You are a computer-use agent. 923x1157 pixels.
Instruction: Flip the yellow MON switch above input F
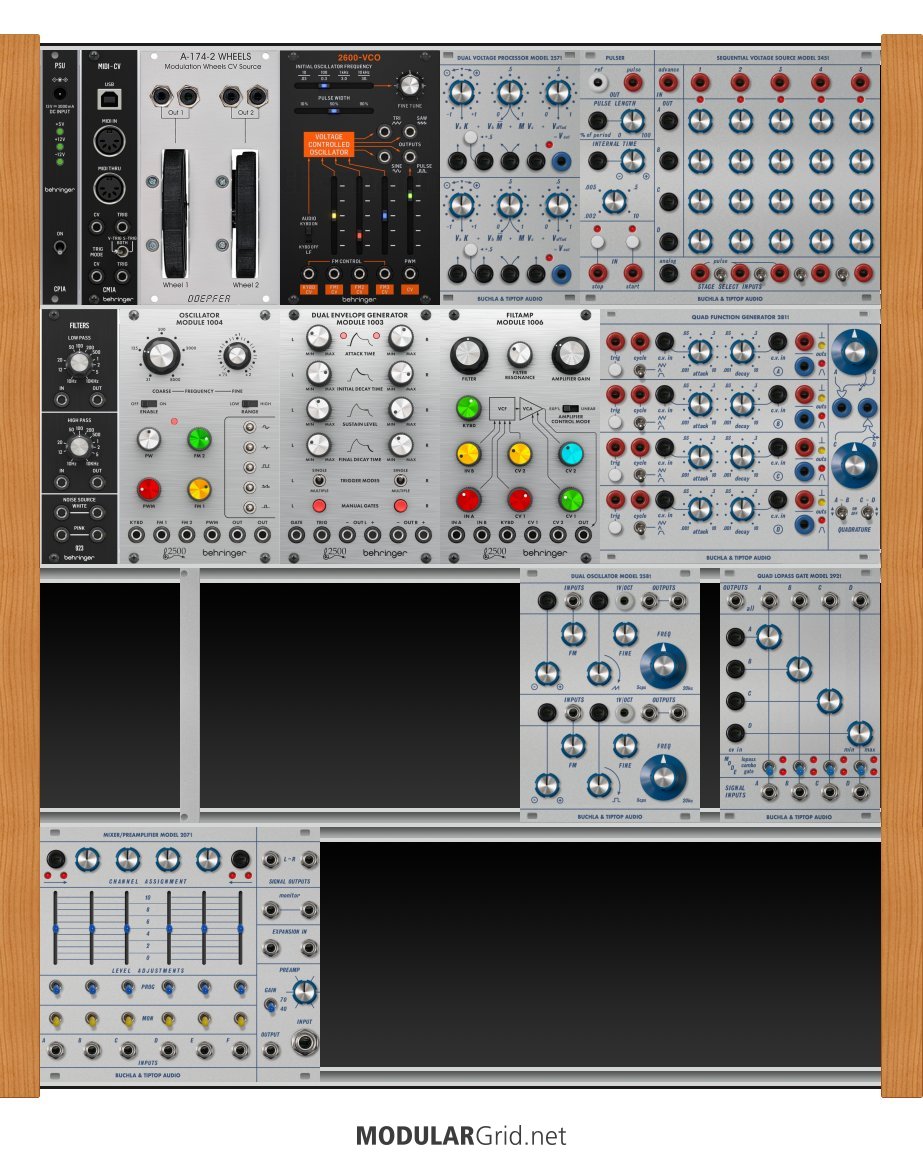[x=241, y=1019]
